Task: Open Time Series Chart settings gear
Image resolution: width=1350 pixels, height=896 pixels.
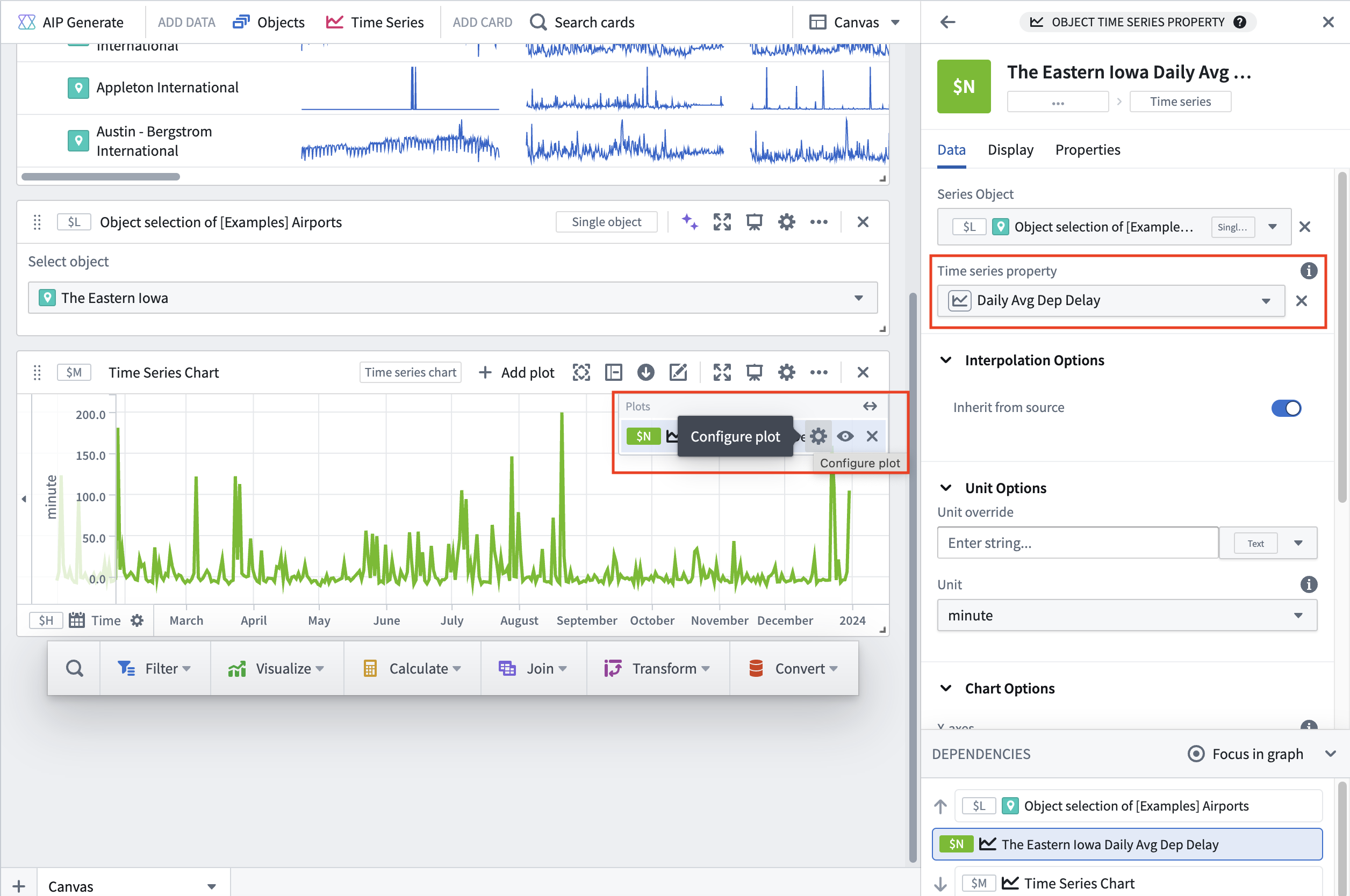Action: (x=786, y=373)
